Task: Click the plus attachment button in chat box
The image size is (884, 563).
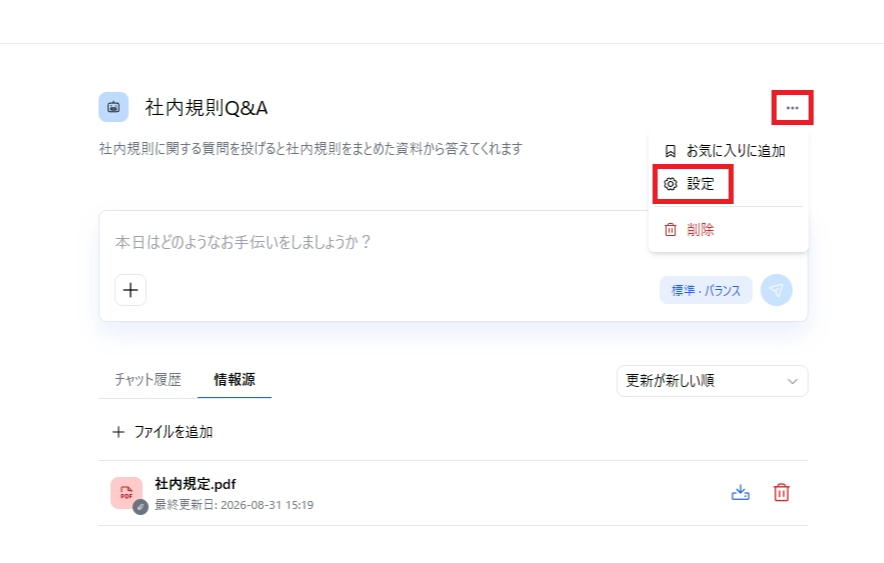Action: [130, 290]
